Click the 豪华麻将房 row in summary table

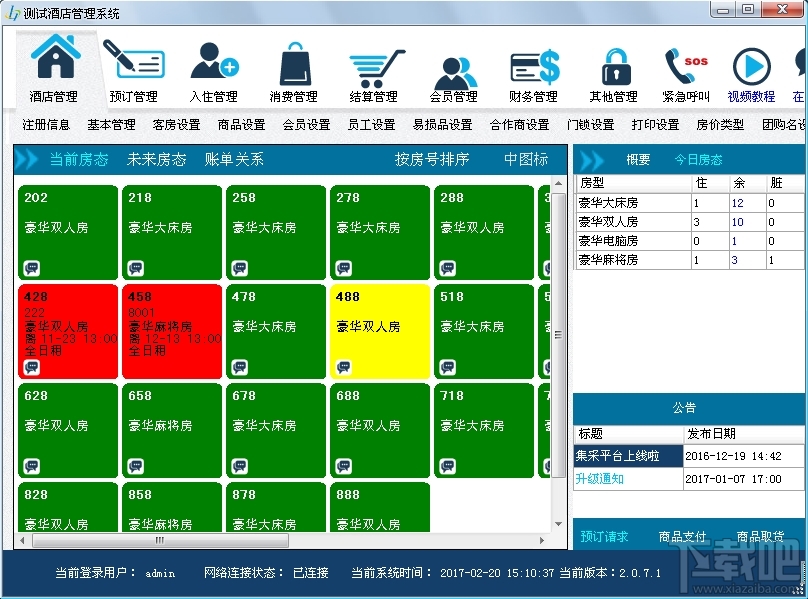click(x=691, y=260)
